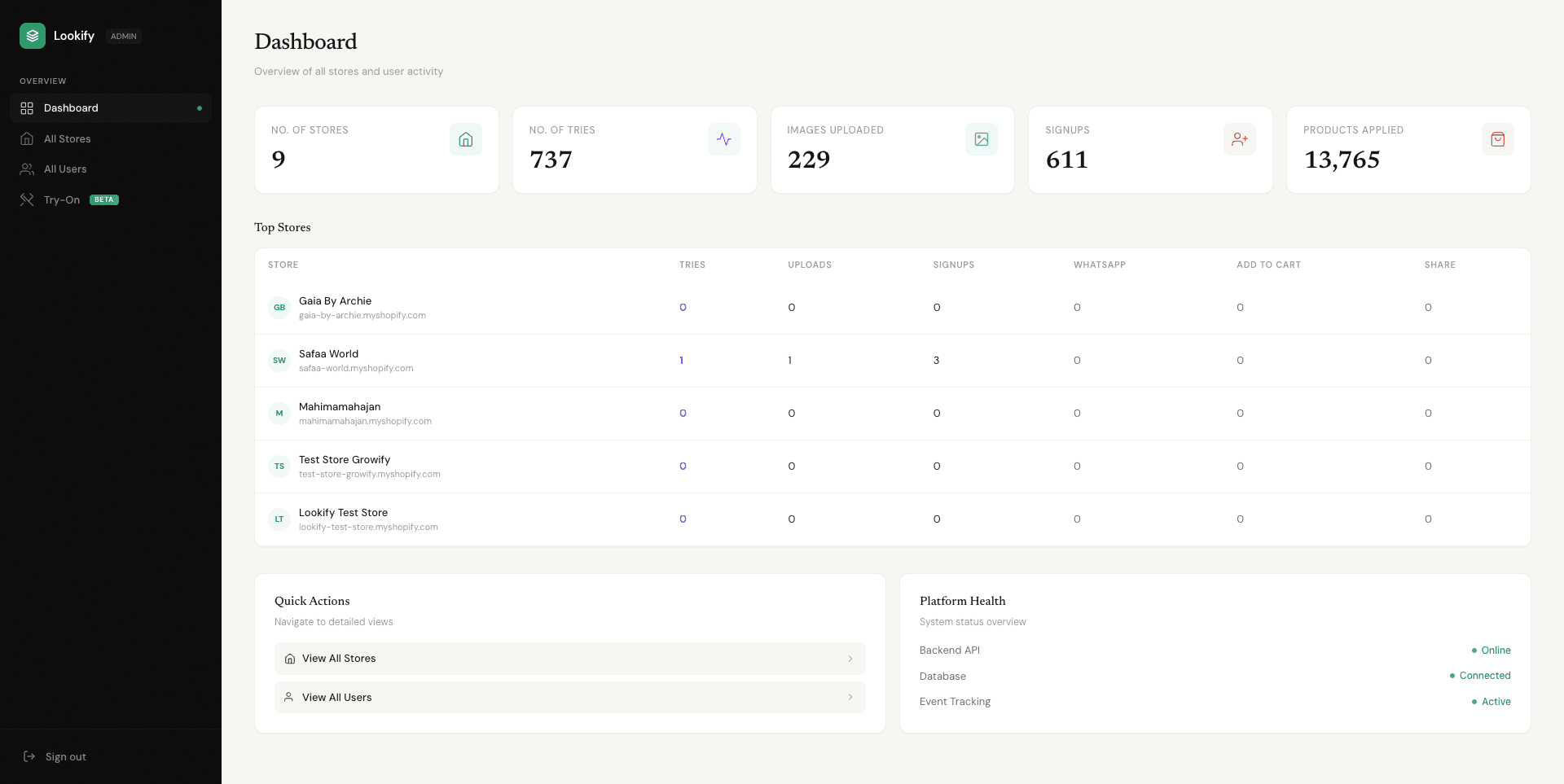Click the 13,765 products applied count
The width and height of the screenshot is (1564, 784).
pos(1342,160)
